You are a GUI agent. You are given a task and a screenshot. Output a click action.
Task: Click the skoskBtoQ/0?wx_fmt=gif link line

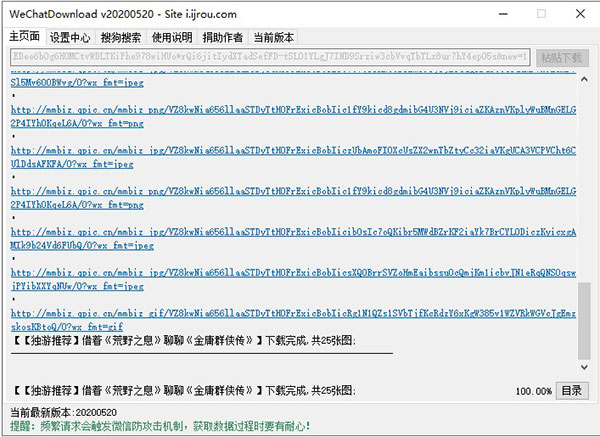pos(67,327)
